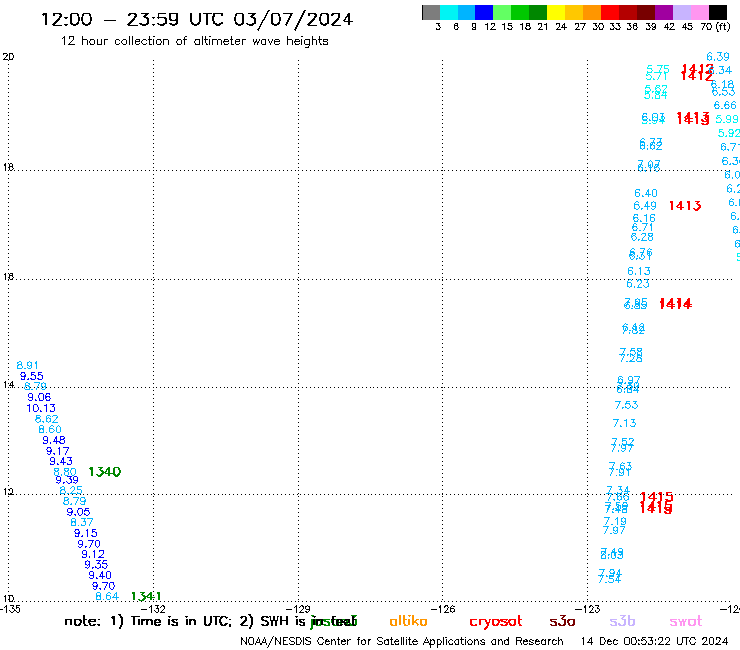The image size is (740, 650).
Task: Click the '45' legend scale label
Action: 687,26
